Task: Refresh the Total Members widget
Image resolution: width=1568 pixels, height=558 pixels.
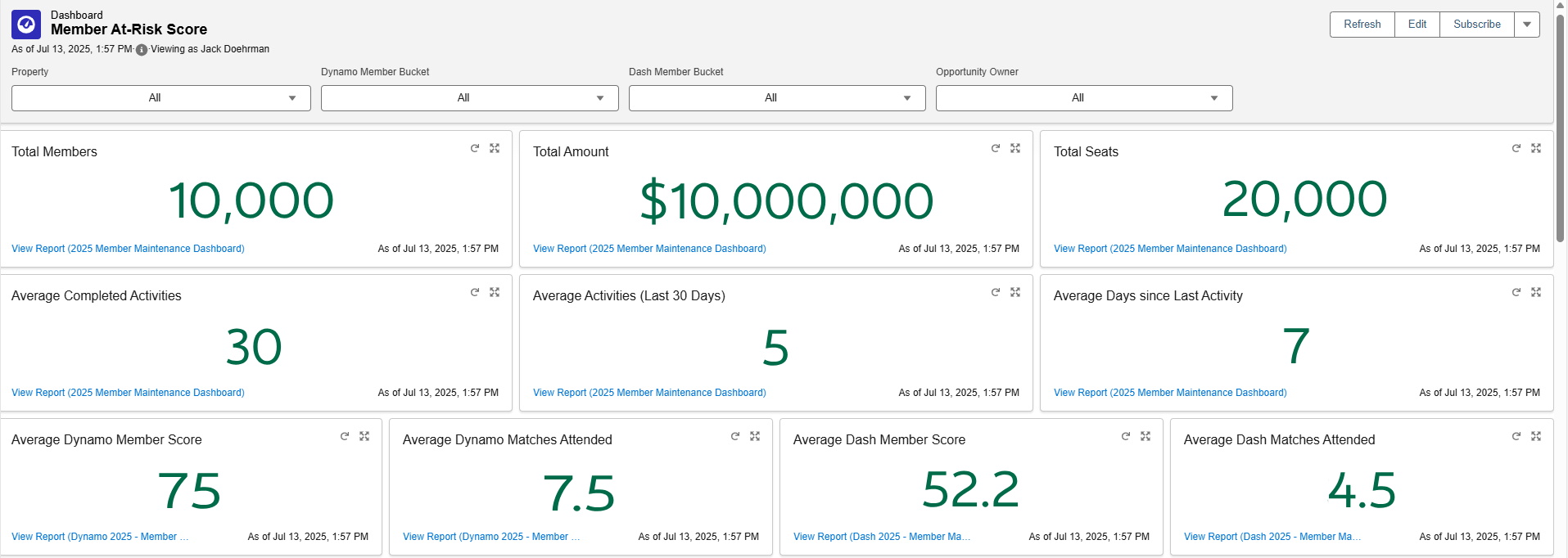Action: point(475,148)
